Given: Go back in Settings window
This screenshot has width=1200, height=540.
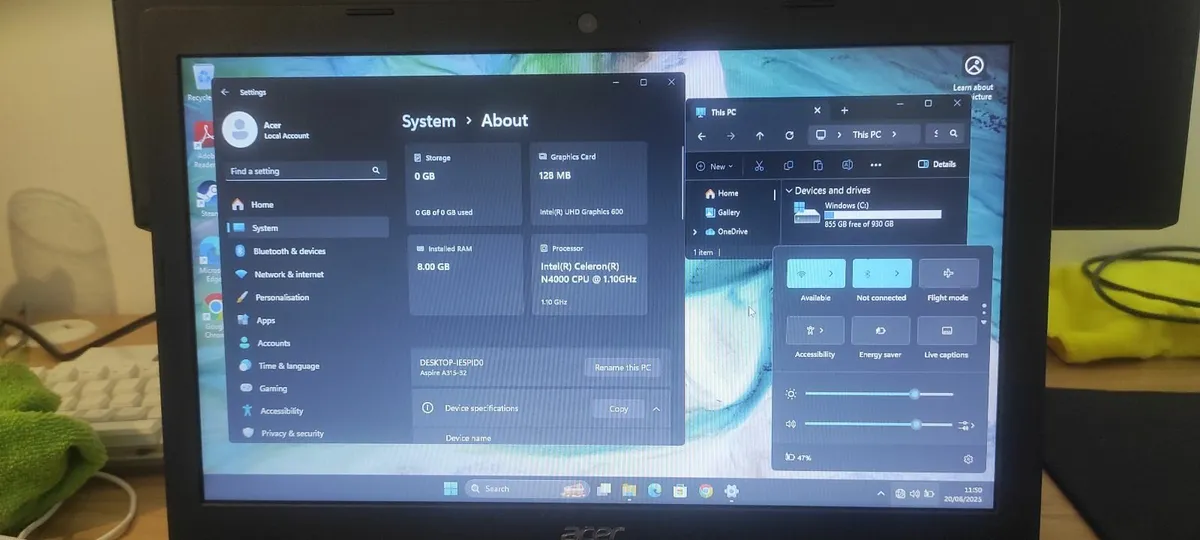Looking at the screenshot, I should [x=225, y=92].
